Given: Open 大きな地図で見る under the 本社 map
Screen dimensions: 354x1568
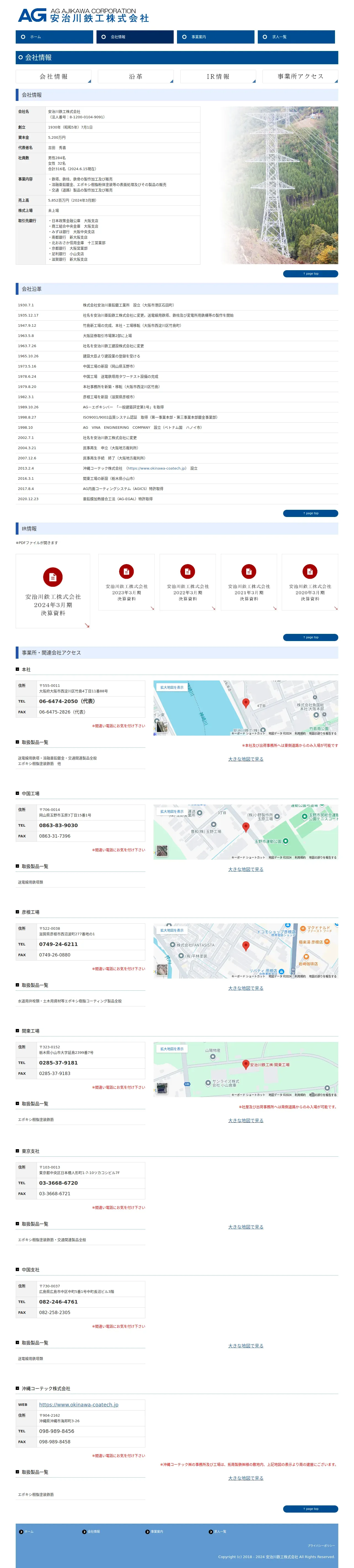Looking at the screenshot, I should click(x=246, y=760).
